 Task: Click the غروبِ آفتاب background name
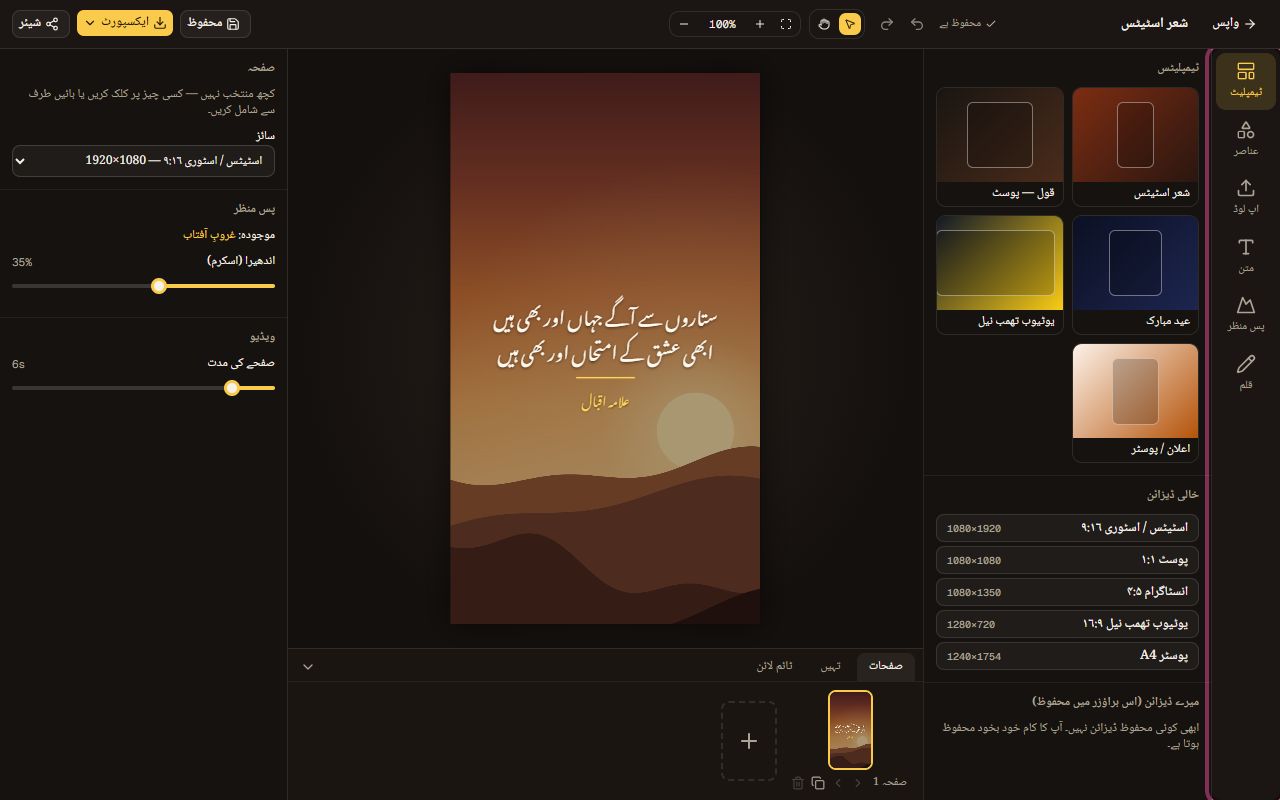(x=209, y=234)
